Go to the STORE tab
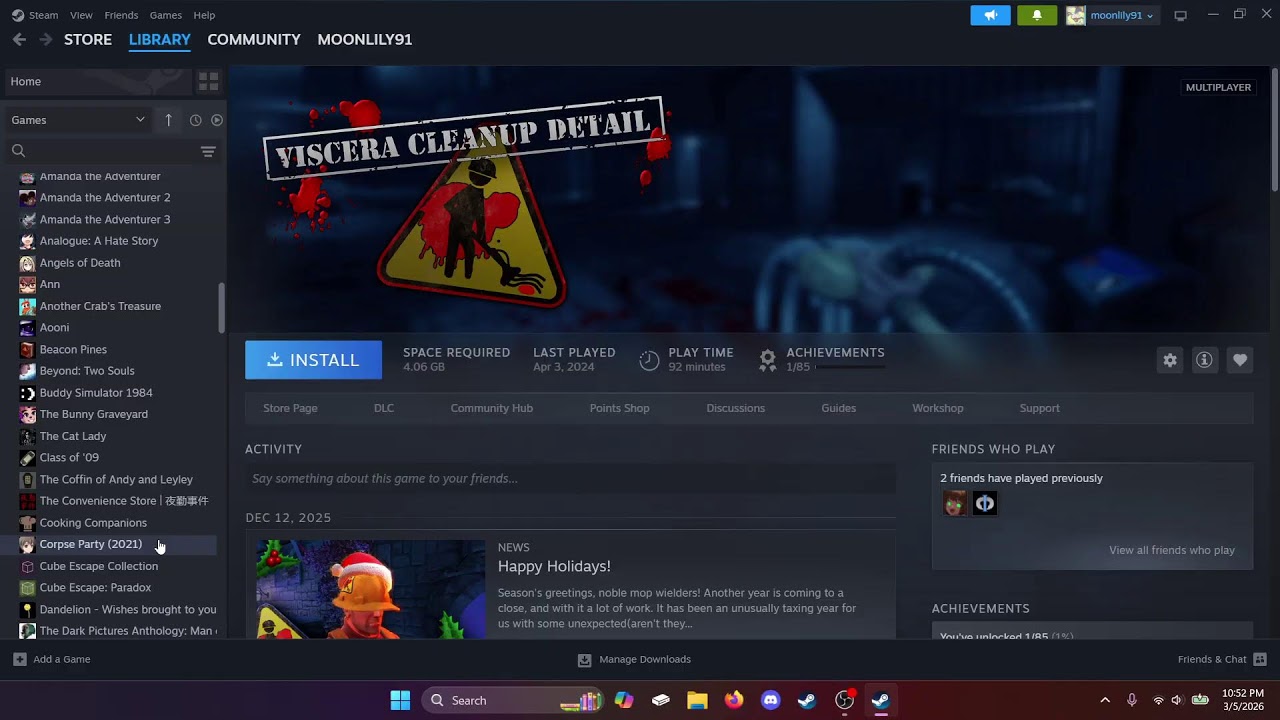 (x=88, y=39)
